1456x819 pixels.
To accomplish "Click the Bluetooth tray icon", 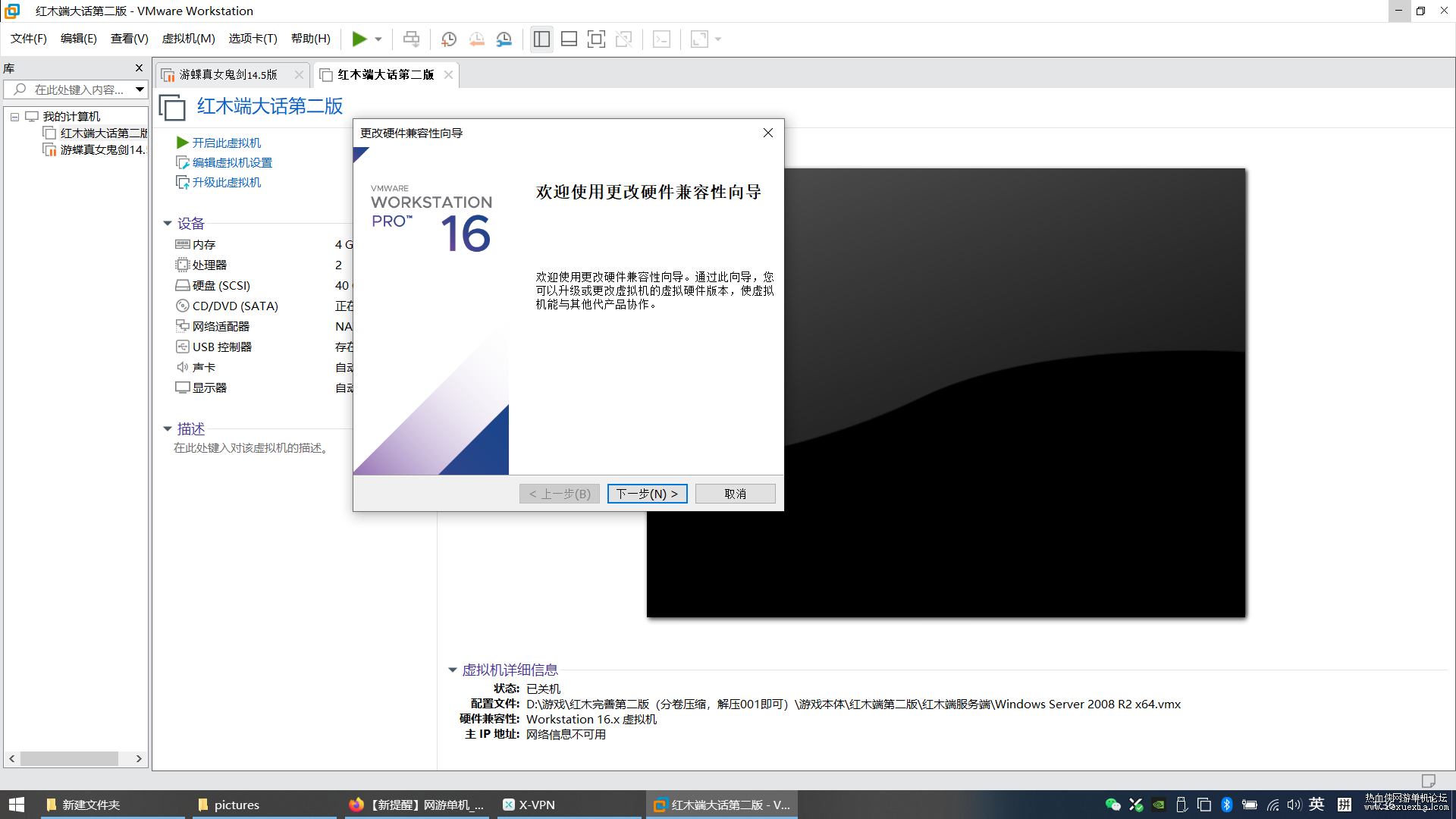I will tap(1227, 805).
